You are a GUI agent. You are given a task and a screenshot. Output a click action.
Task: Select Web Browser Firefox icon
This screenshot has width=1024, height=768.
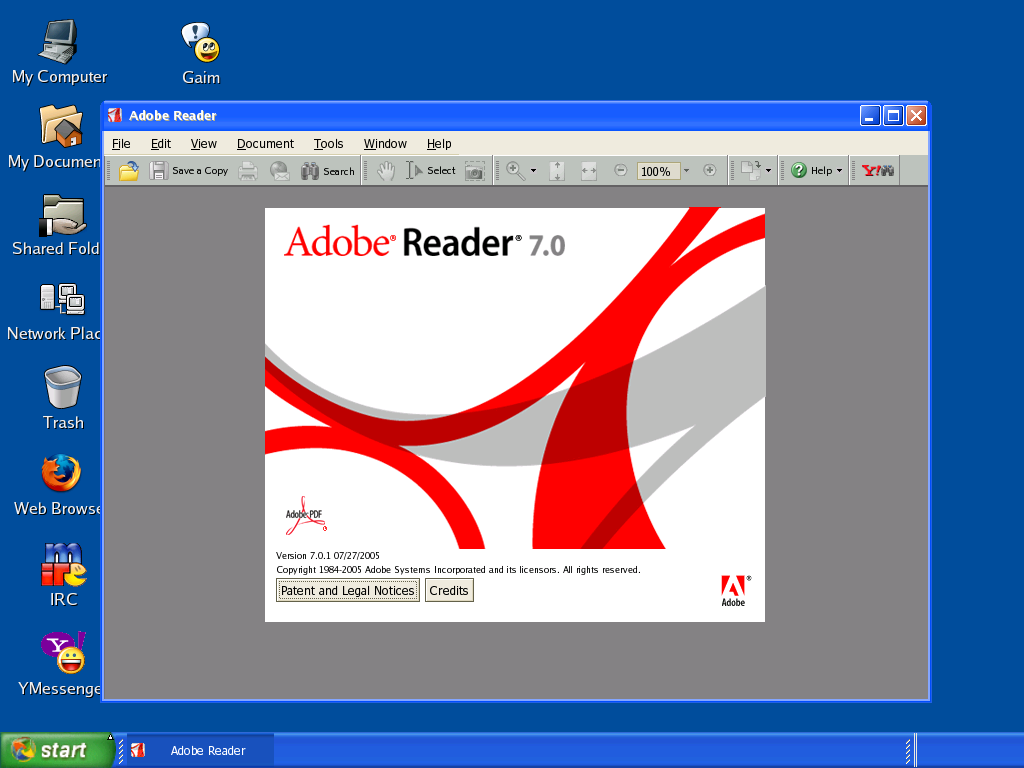59,485
